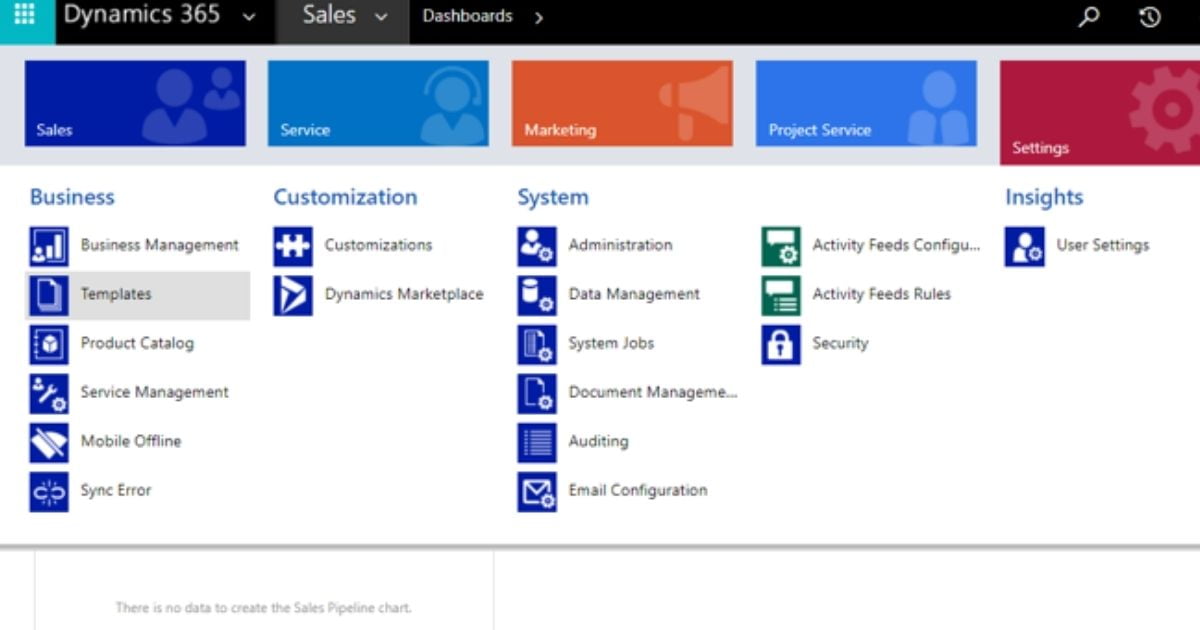Click the Sales module label in navbar
Image resolution: width=1200 pixels, height=630 pixels.
tap(329, 16)
